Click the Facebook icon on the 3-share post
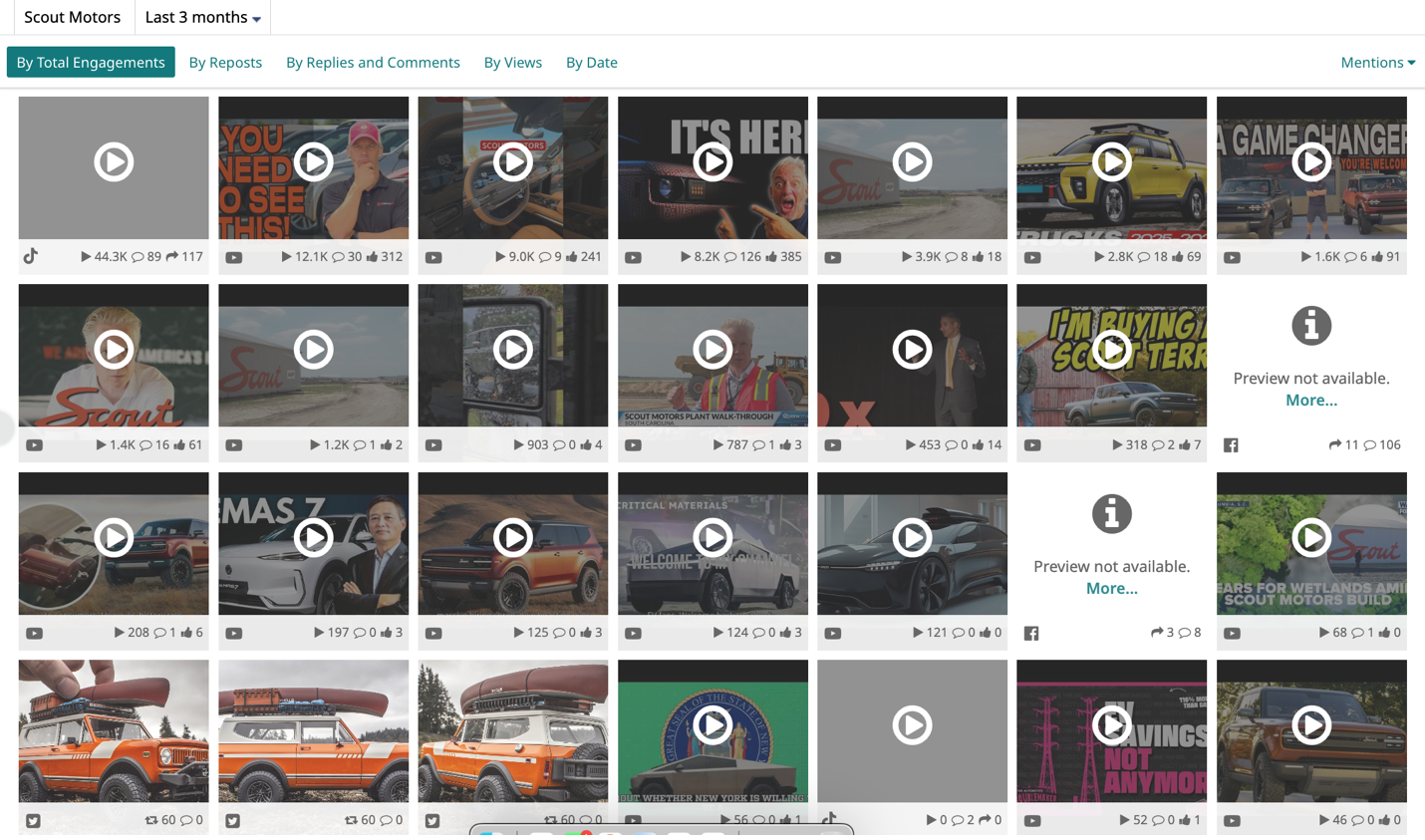The image size is (1425, 840). point(1031,634)
